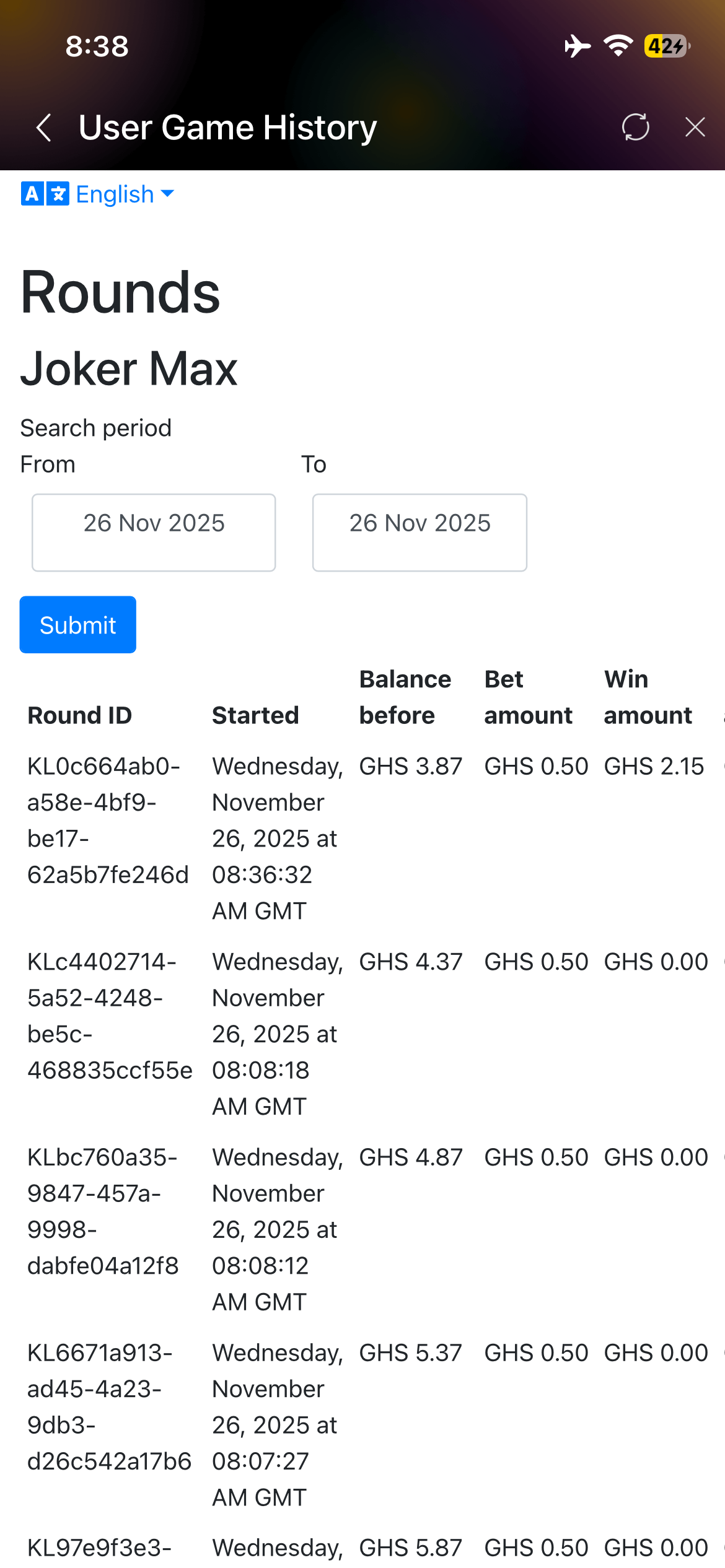
Task: Select the Balance before column header
Action: coord(405,697)
